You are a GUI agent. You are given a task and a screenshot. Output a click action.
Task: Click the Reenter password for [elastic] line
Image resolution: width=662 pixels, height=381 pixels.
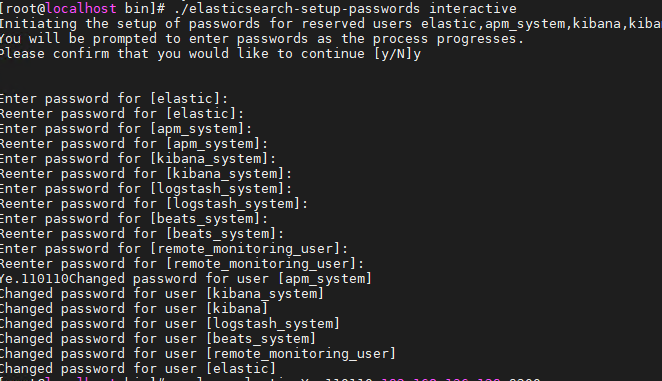tap(122, 114)
